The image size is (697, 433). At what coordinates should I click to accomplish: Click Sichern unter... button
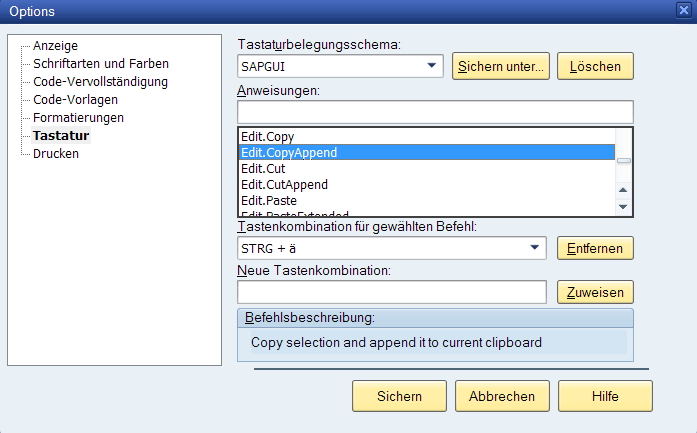point(501,66)
